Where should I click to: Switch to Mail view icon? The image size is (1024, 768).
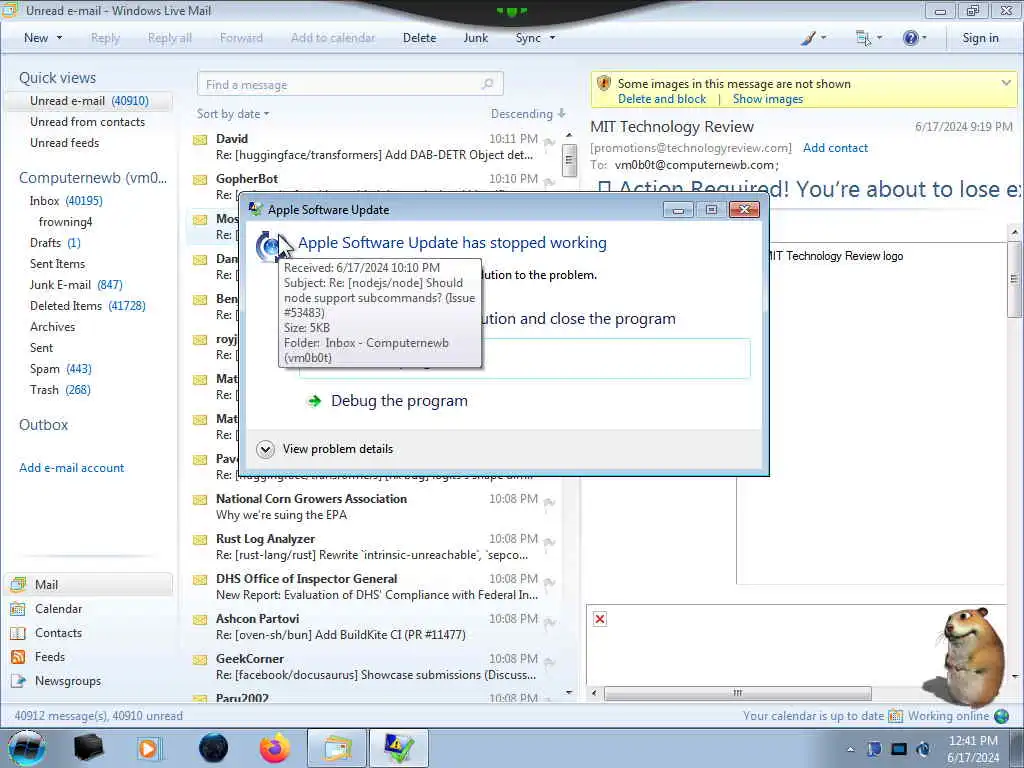coord(18,584)
